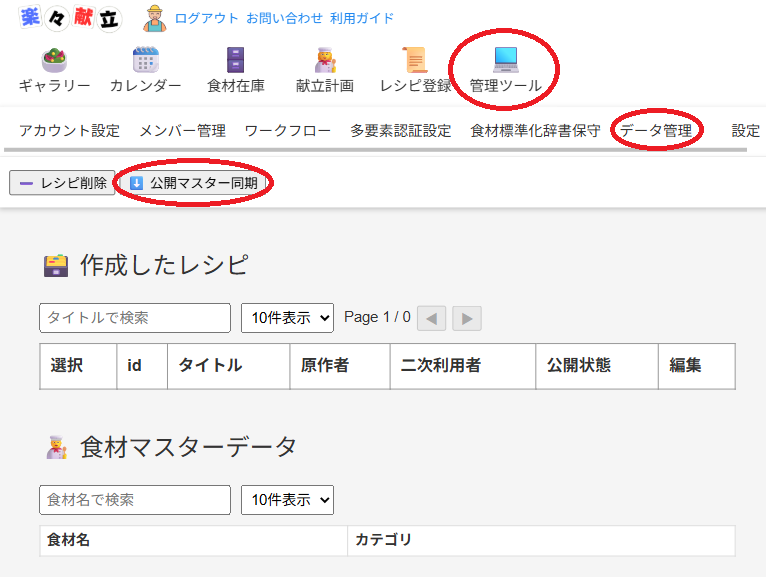
Task: Switch to the アカウント設定 tab
Action: (69, 131)
